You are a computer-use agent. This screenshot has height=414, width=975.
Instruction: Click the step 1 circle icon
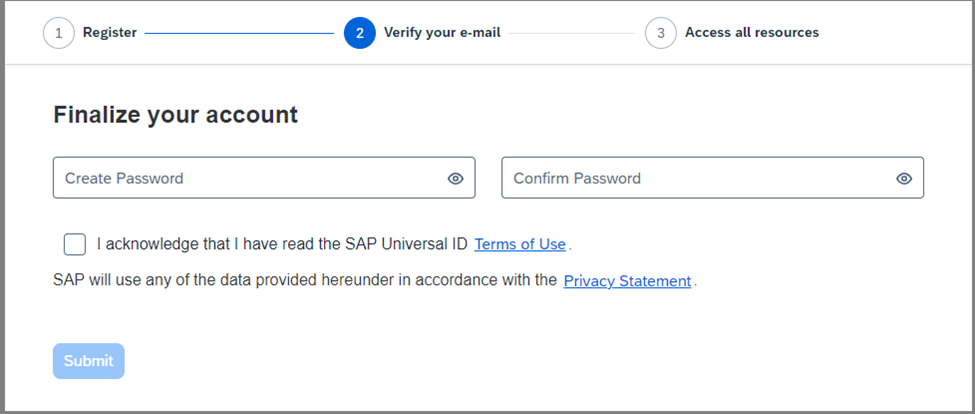58,33
